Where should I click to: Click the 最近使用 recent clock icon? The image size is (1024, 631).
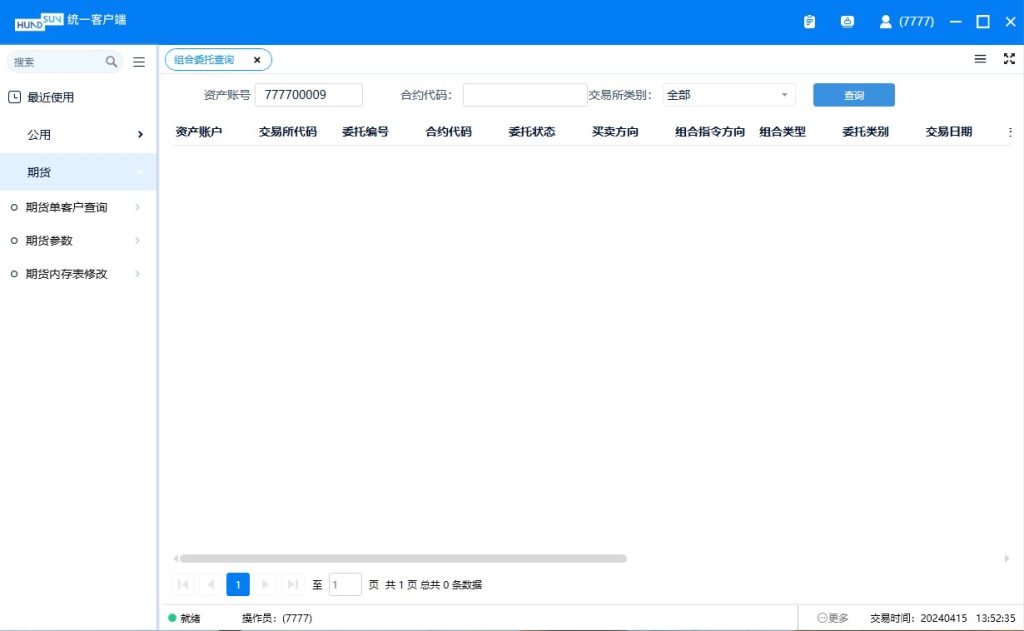click(14, 97)
